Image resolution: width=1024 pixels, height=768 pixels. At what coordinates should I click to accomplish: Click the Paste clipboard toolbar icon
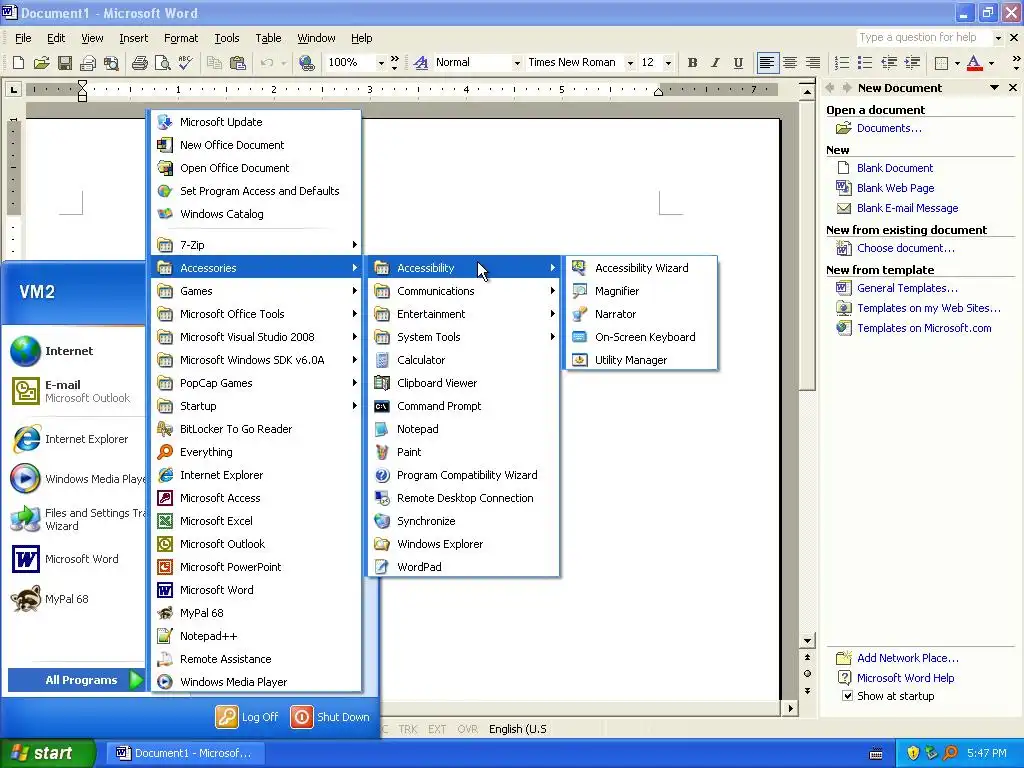click(238, 63)
